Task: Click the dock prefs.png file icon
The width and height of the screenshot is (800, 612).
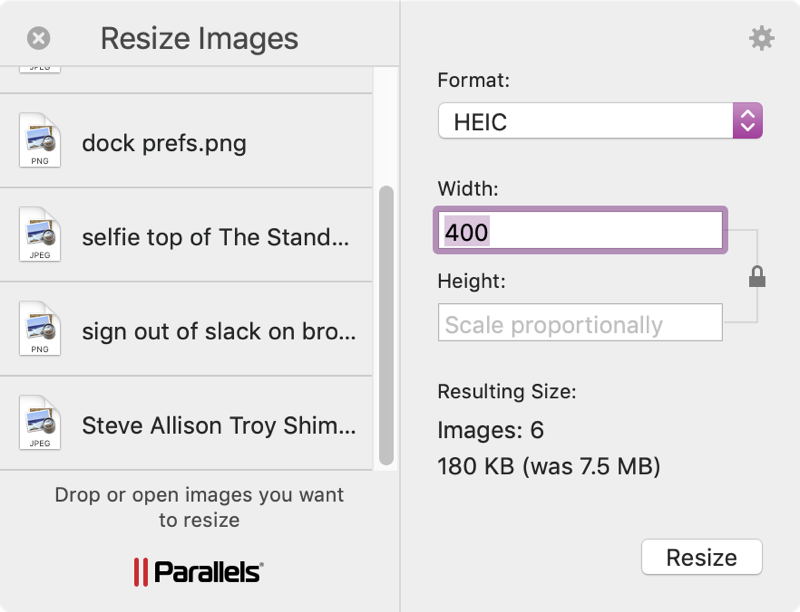Action: point(40,142)
